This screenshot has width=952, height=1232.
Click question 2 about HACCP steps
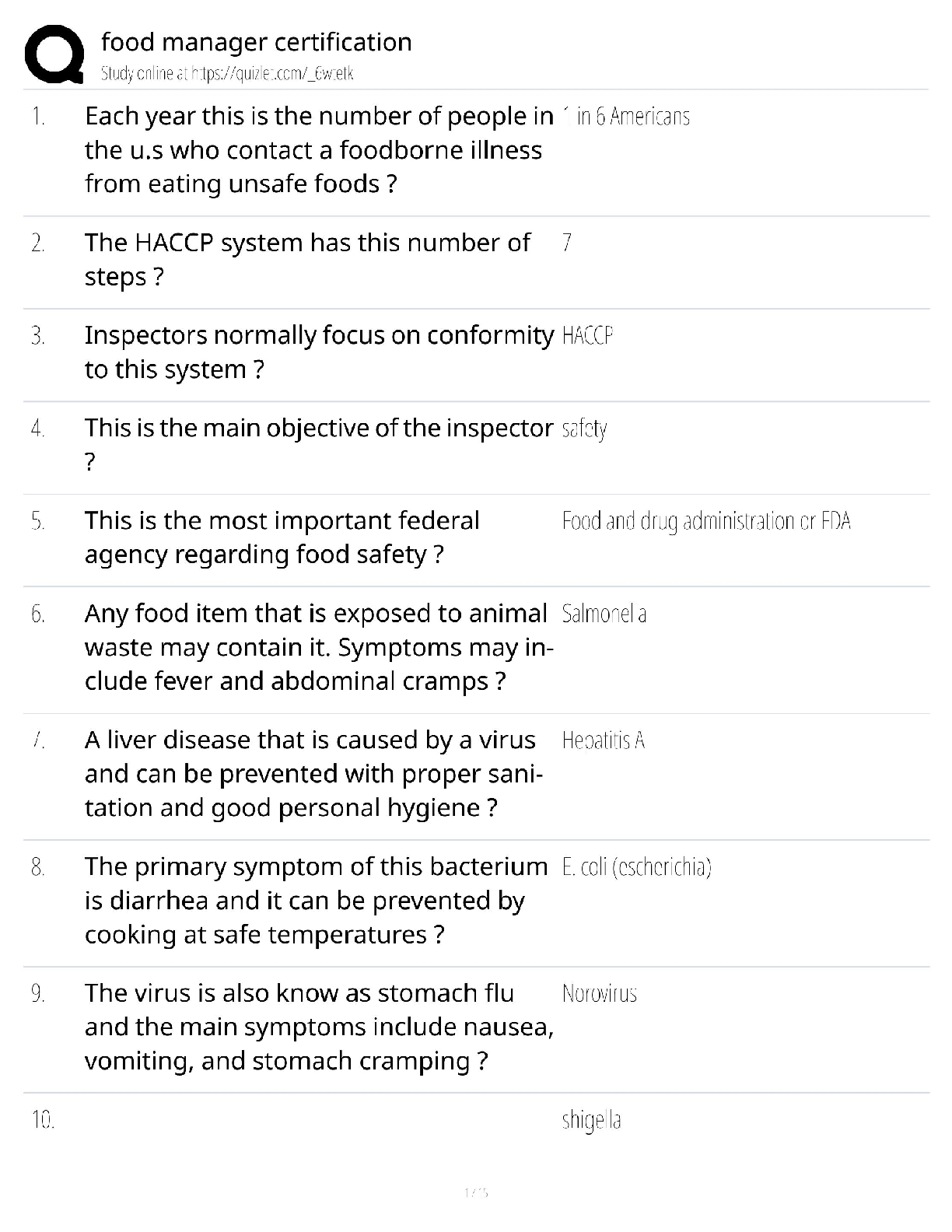point(307,259)
